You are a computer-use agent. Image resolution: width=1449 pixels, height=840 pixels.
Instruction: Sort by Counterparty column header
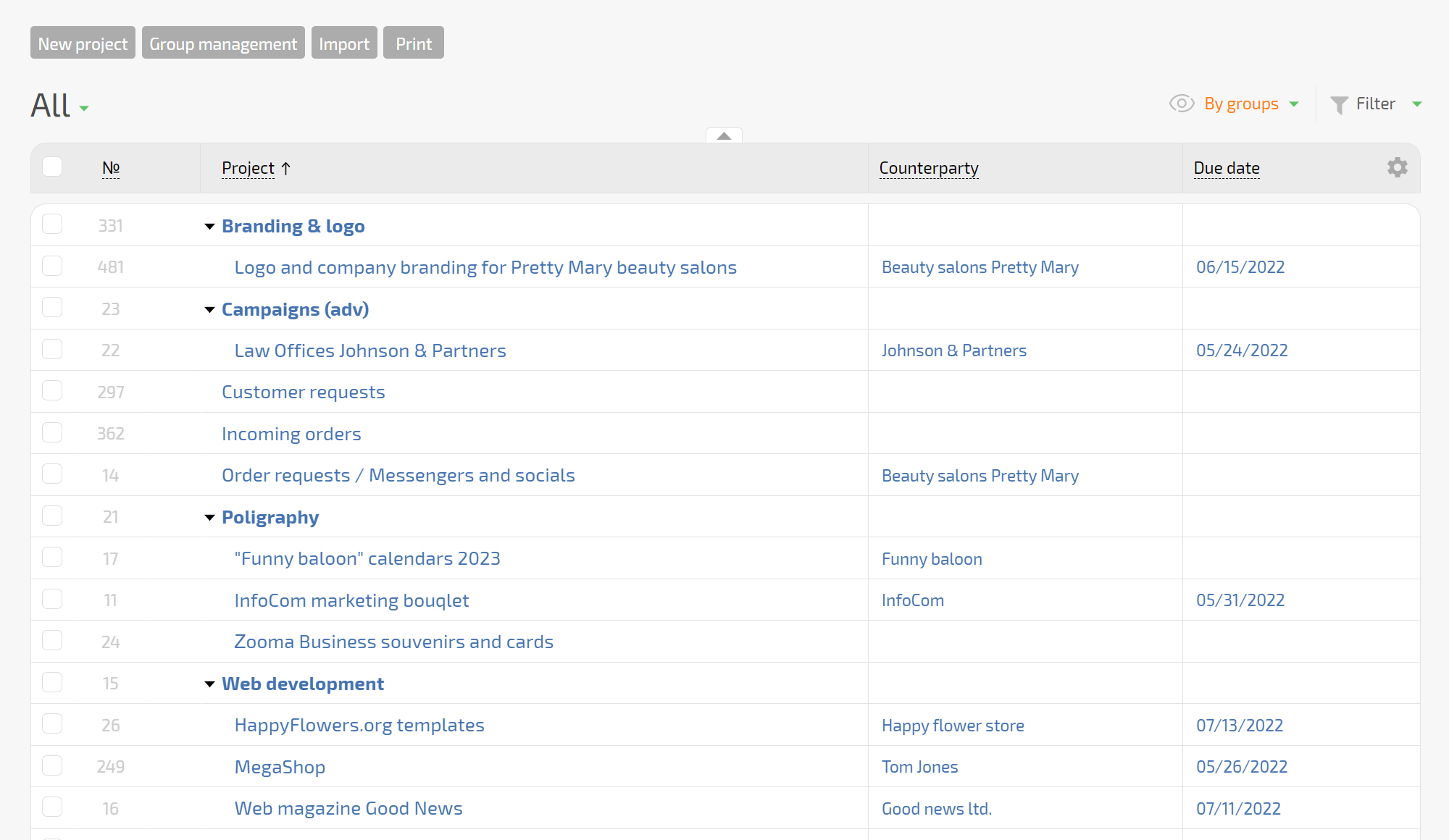[x=928, y=168]
